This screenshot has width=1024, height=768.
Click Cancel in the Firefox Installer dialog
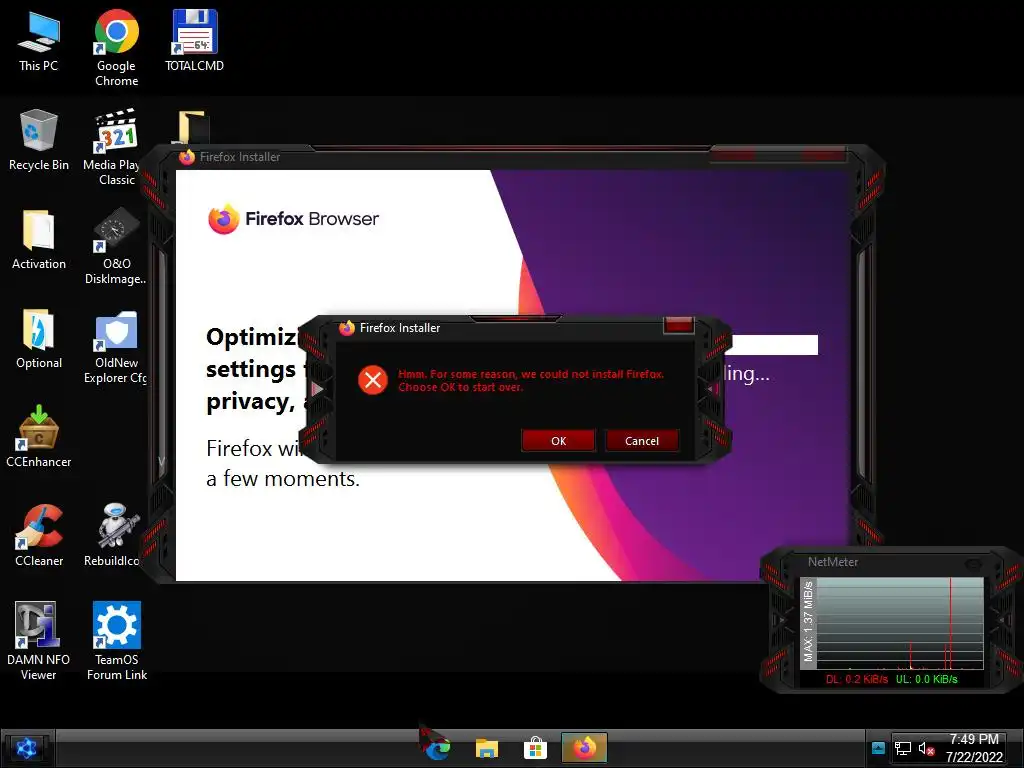pos(642,441)
